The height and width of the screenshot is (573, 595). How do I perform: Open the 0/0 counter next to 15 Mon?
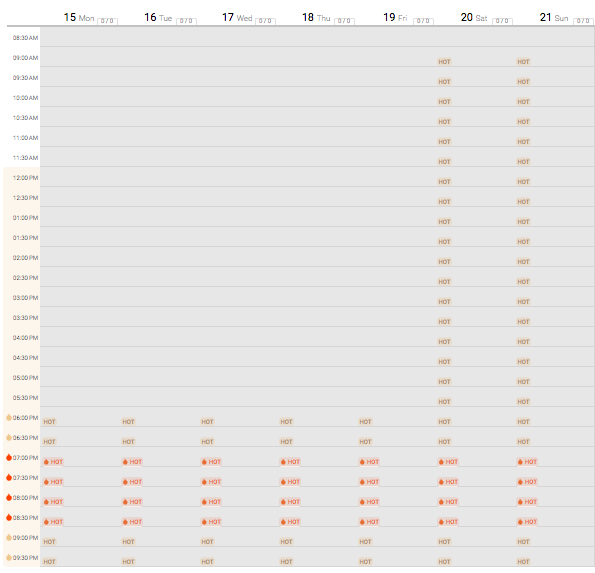click(107, 21)
